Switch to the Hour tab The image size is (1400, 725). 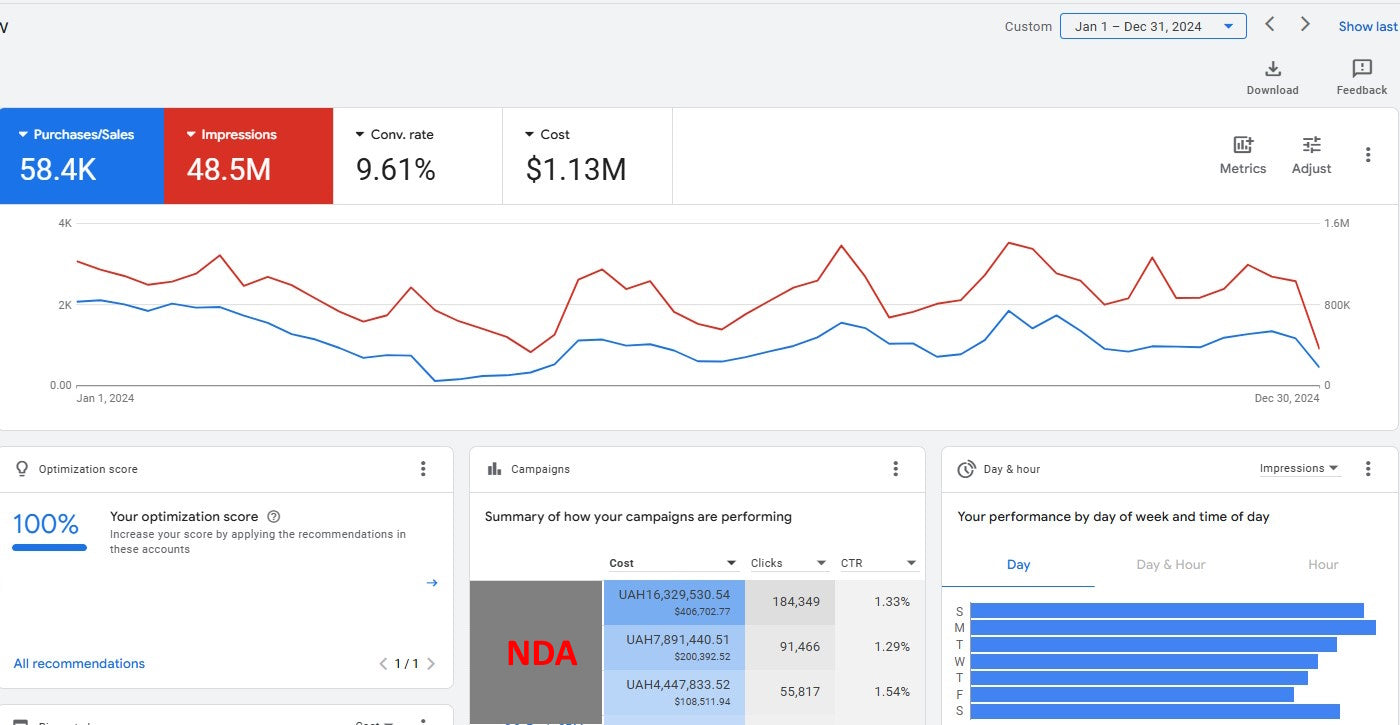click(1322, 565)
